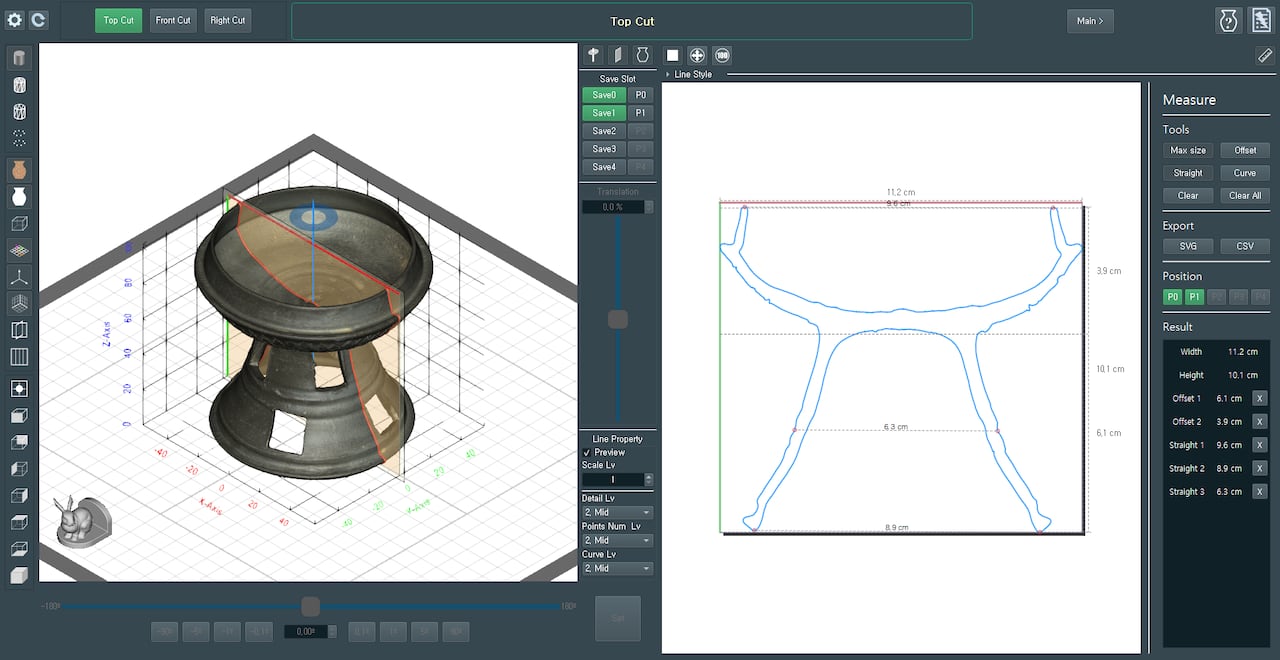Click the refresh arrow icon
The image size is (1280, 660).
click(38, 20)
